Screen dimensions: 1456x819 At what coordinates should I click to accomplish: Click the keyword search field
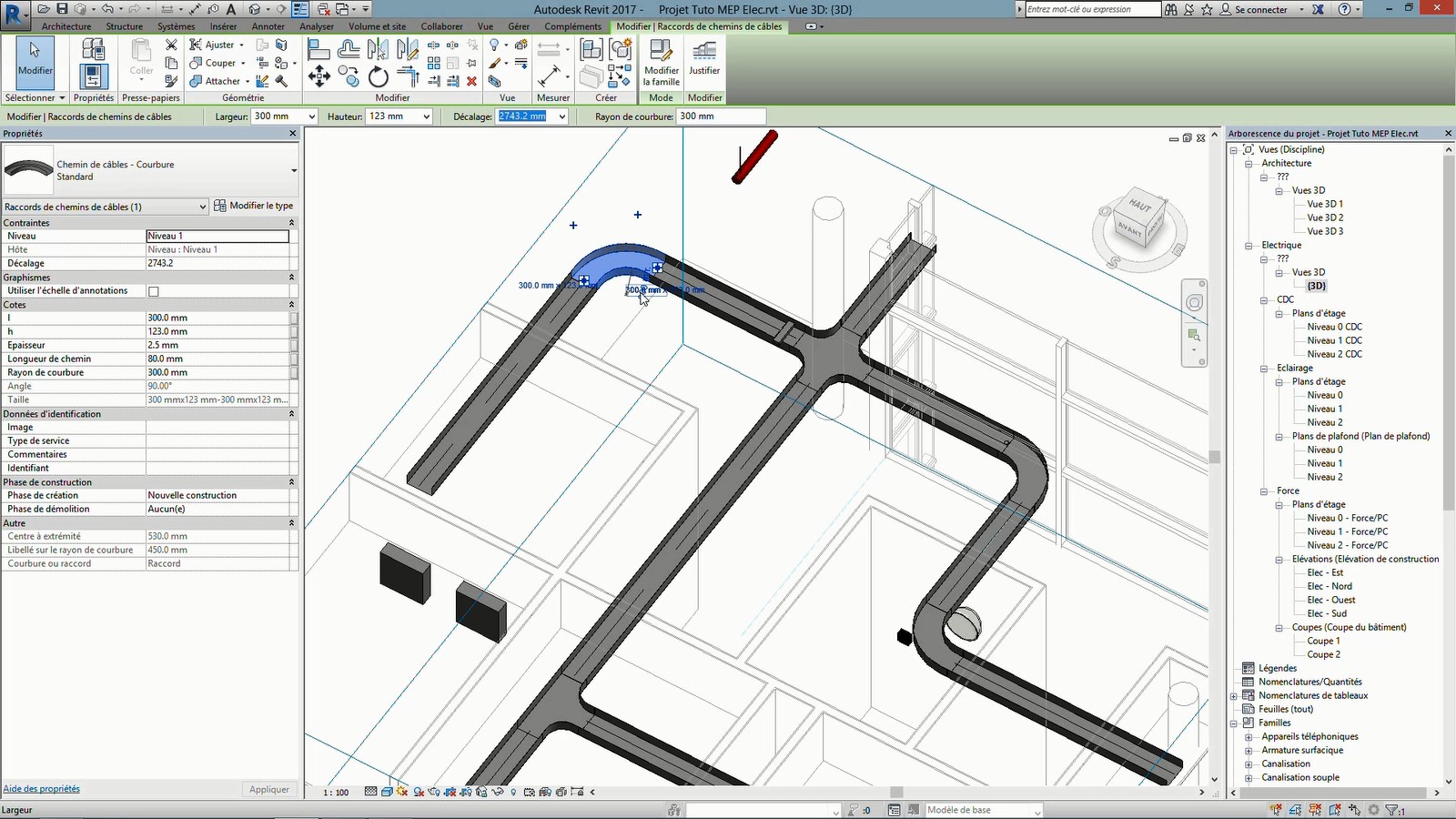click(x=1092, y=9)
